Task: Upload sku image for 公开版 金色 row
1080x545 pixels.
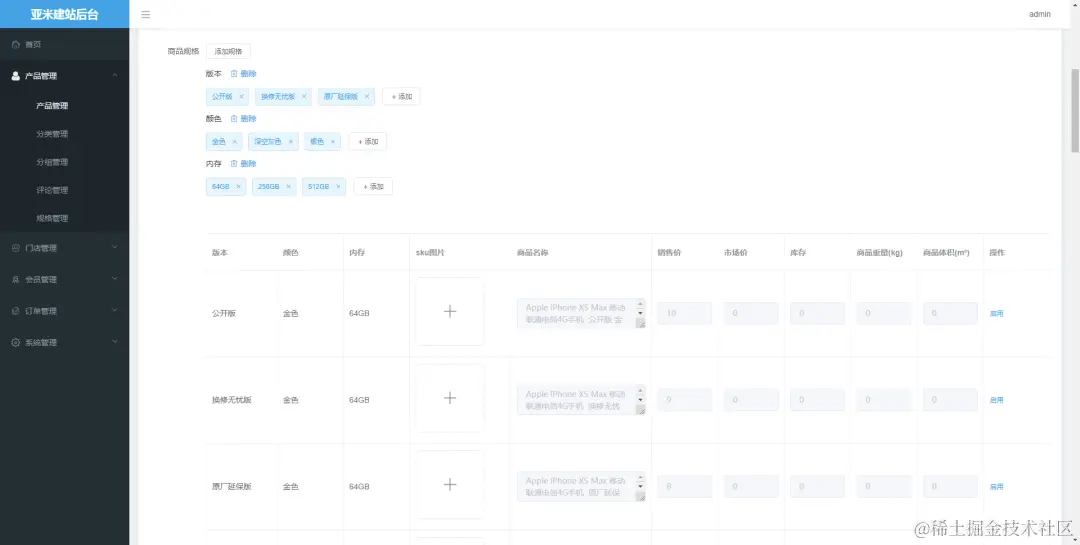Action: pos(450,311)
